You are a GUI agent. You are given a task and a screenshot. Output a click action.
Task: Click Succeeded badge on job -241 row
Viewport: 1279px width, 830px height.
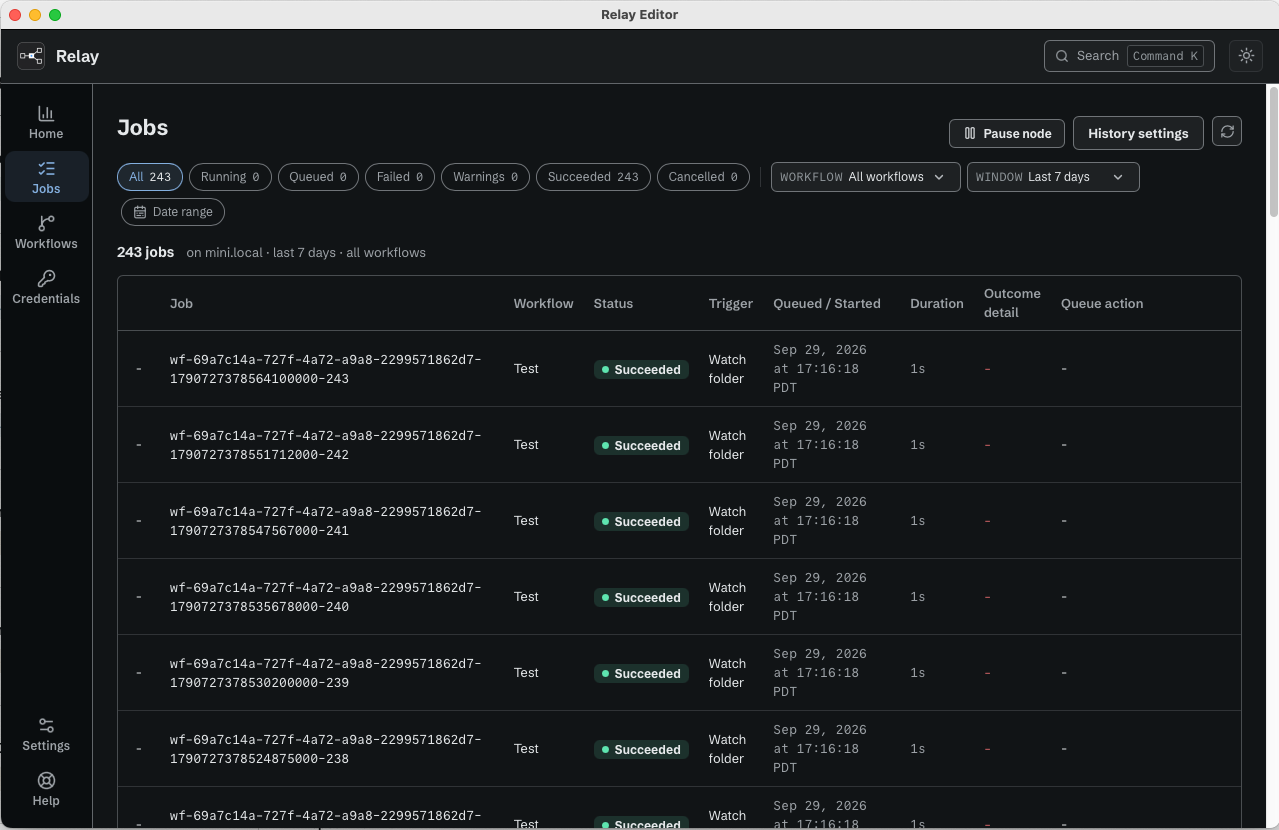641,521
